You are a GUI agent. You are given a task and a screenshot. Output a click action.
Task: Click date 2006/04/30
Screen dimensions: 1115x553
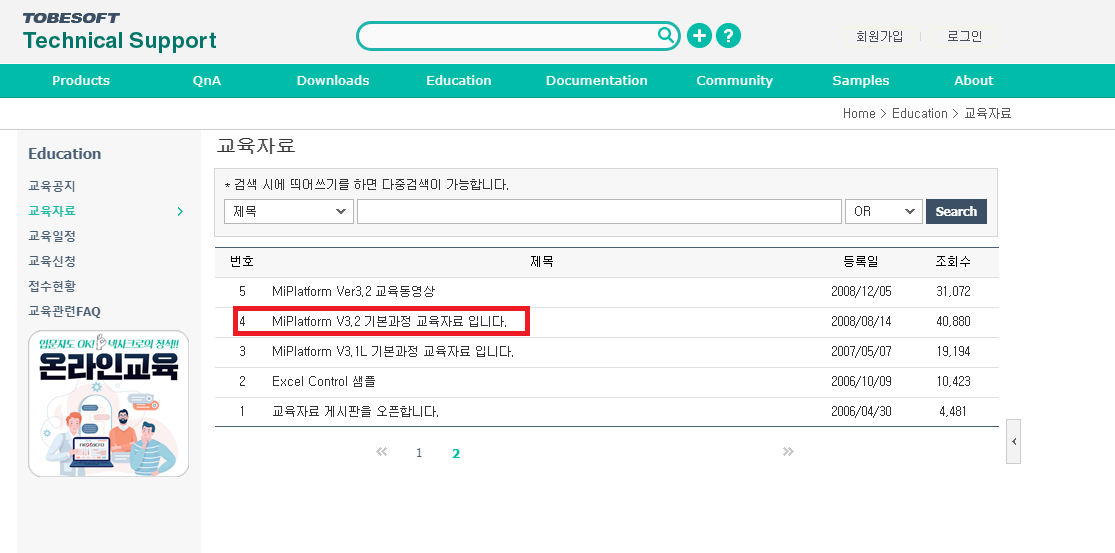860,412
